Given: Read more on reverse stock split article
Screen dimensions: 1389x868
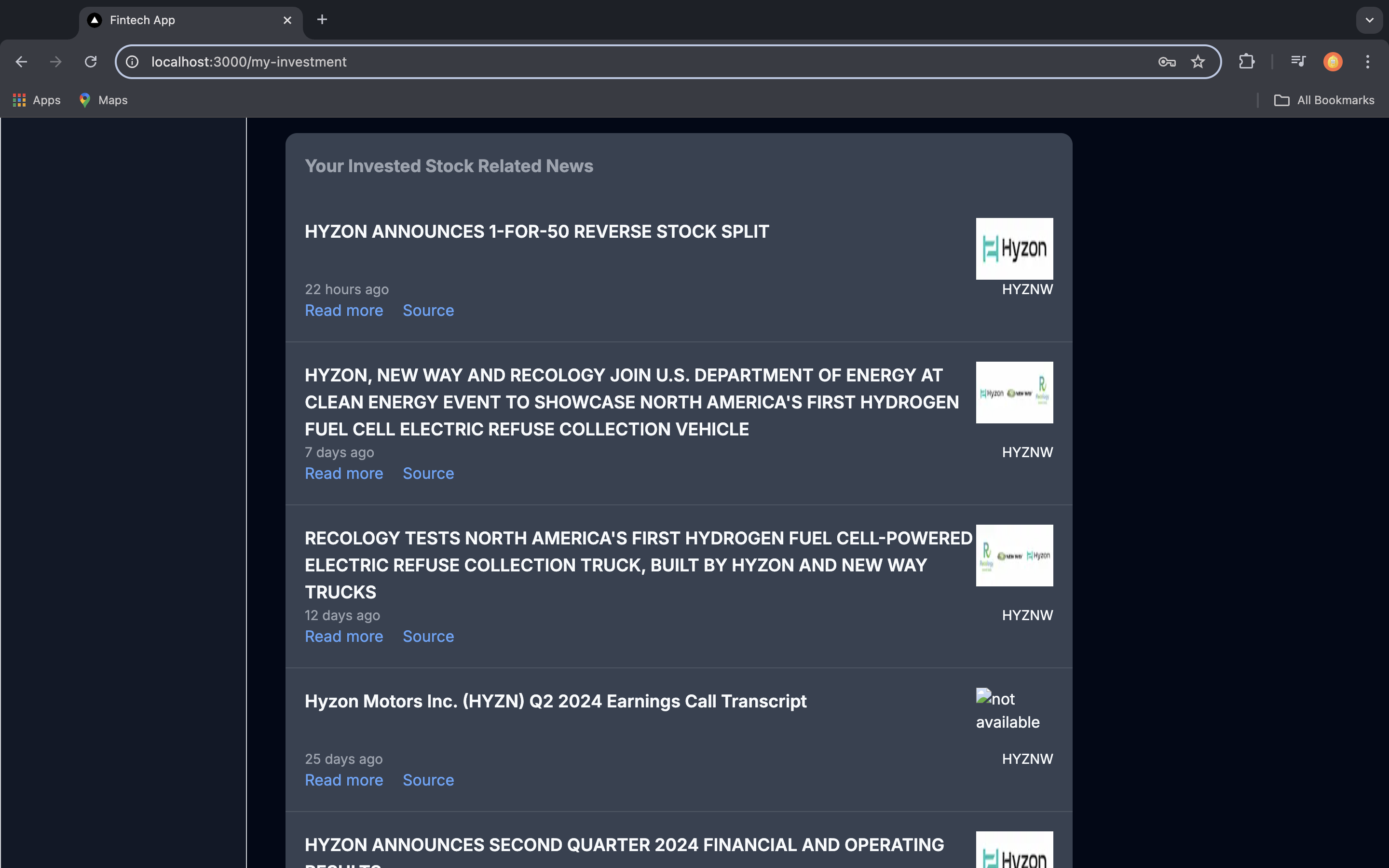Looking at the screenshot, I should point(344,311).
